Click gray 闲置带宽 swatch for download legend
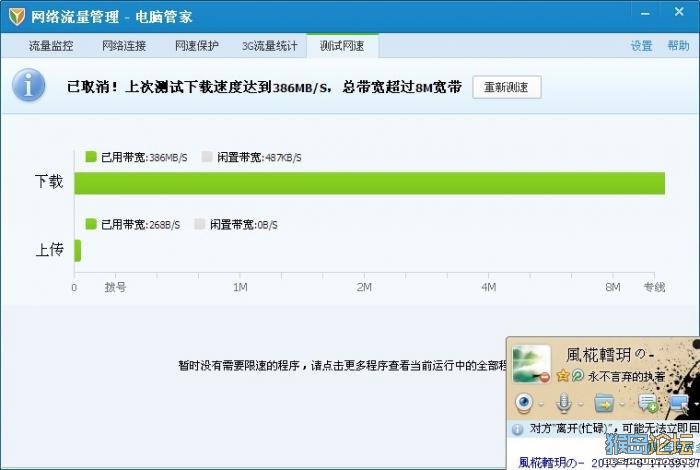700x470 pixels. click(207, 157)
